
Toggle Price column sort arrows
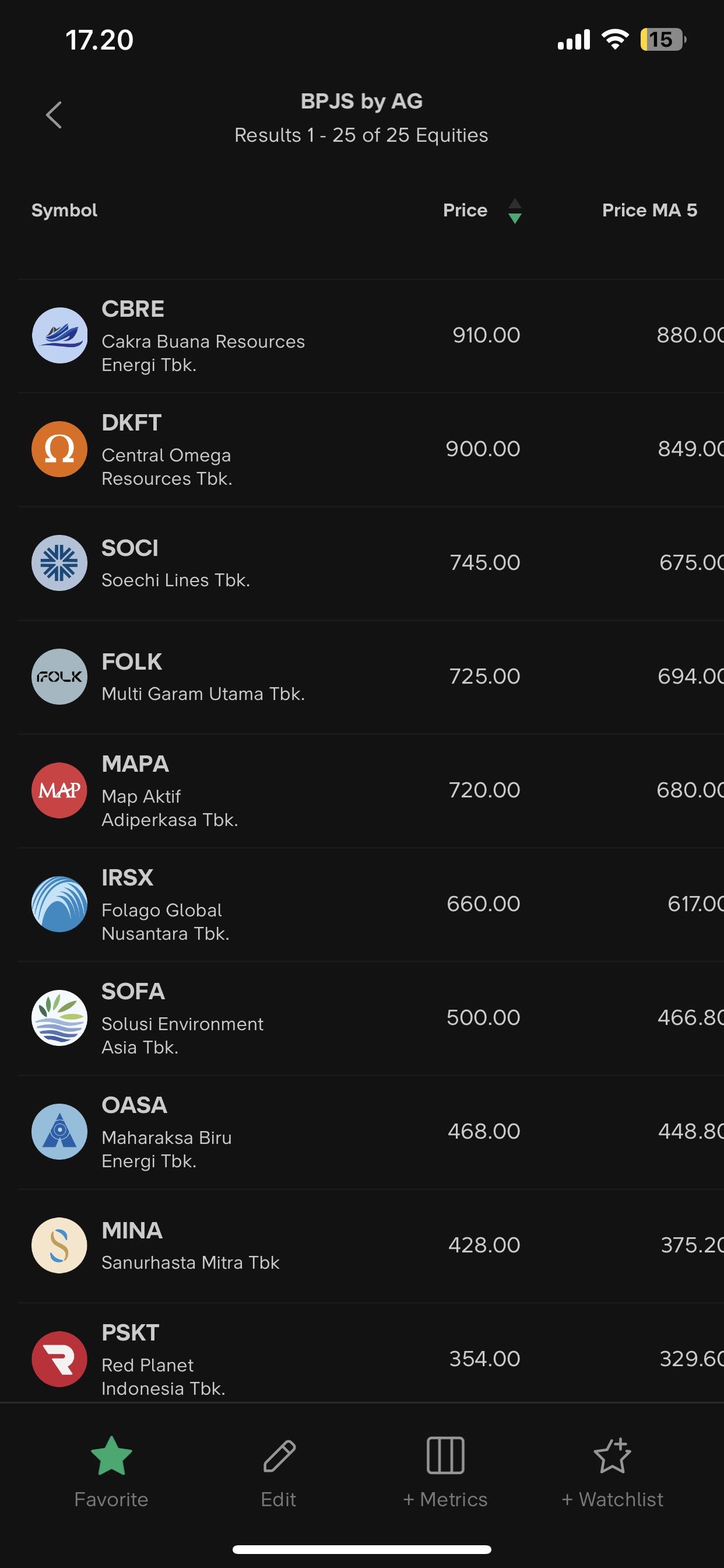click(x=514, y=211)
